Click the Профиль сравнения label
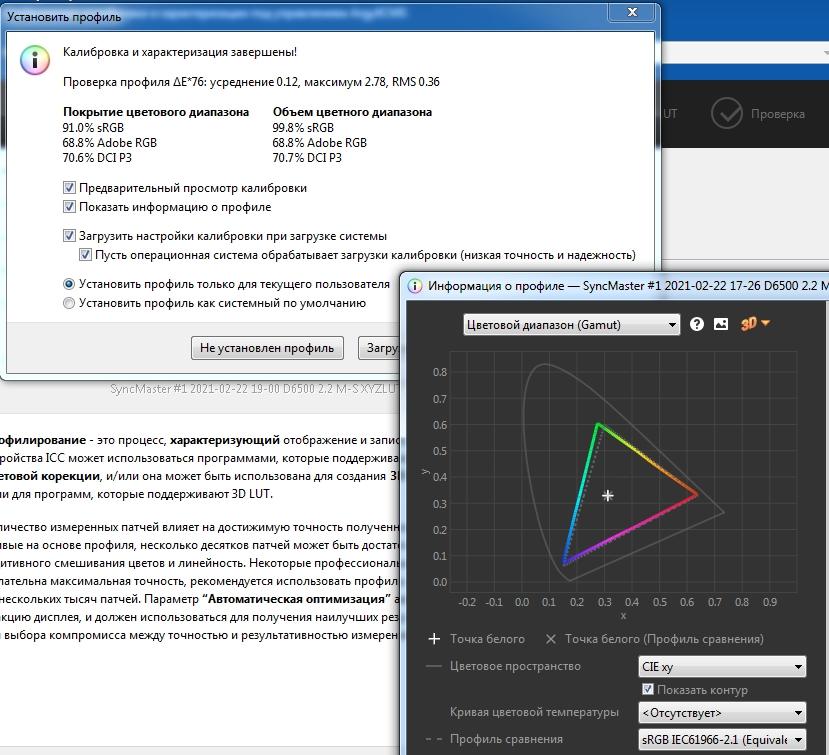The image size is (829, 755). pos(506,739)
